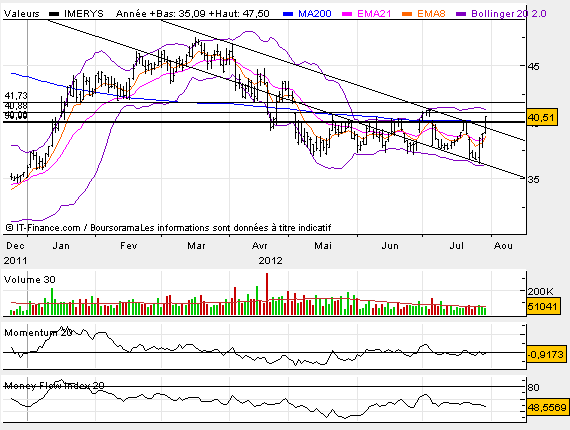Click the 2011 year label
This screenshot has width=570, height=430.
(16, 261)
